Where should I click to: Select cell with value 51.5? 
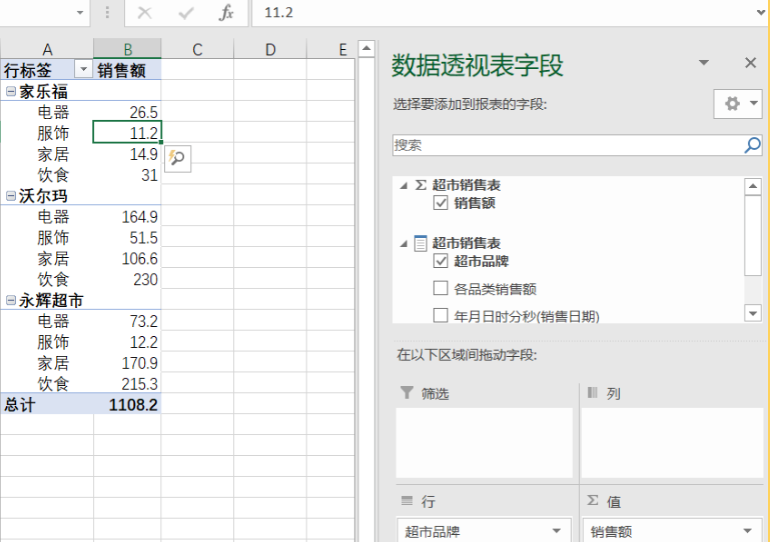pos(128,238)
